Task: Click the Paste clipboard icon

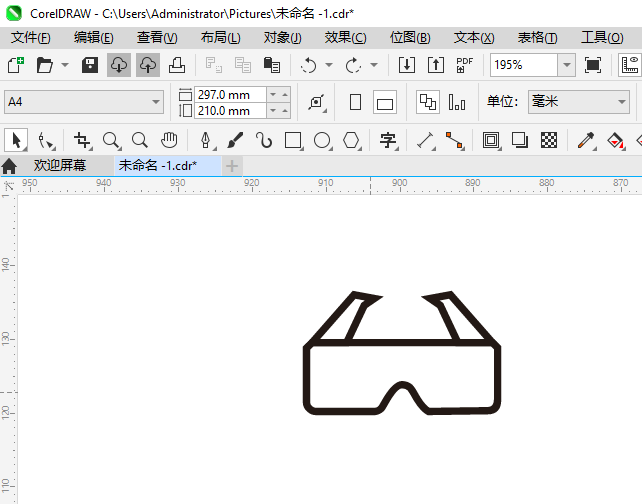Action: click(x=271, y=65)
